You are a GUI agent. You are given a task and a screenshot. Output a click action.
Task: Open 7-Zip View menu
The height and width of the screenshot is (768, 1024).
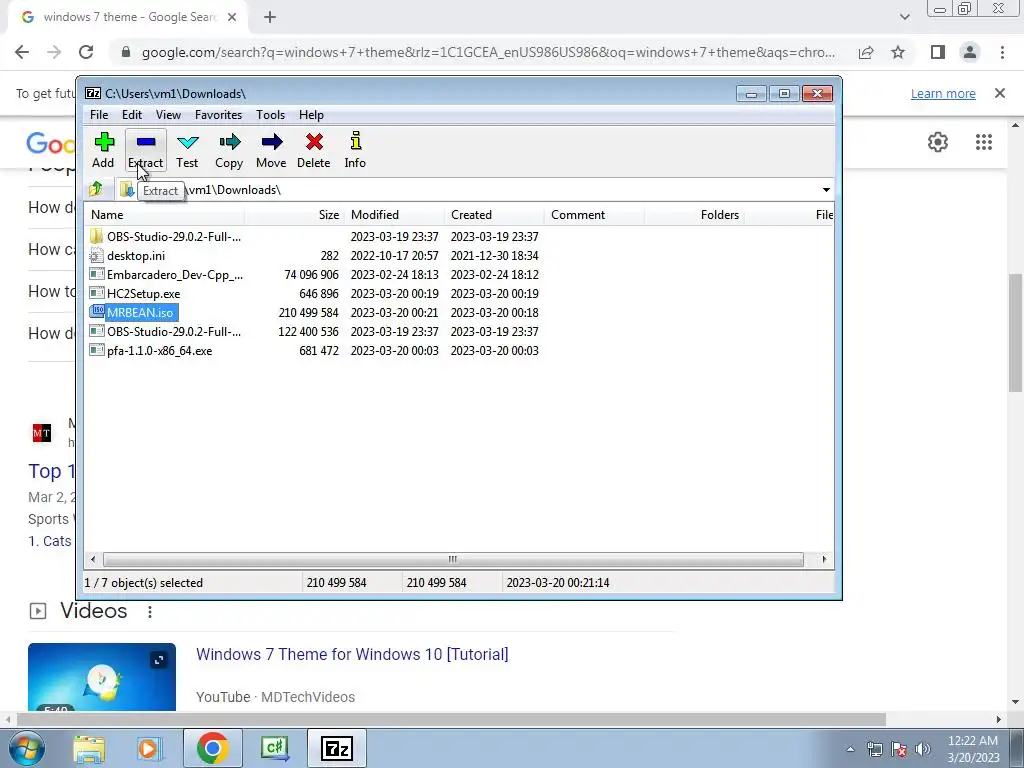tap(168, 115)
